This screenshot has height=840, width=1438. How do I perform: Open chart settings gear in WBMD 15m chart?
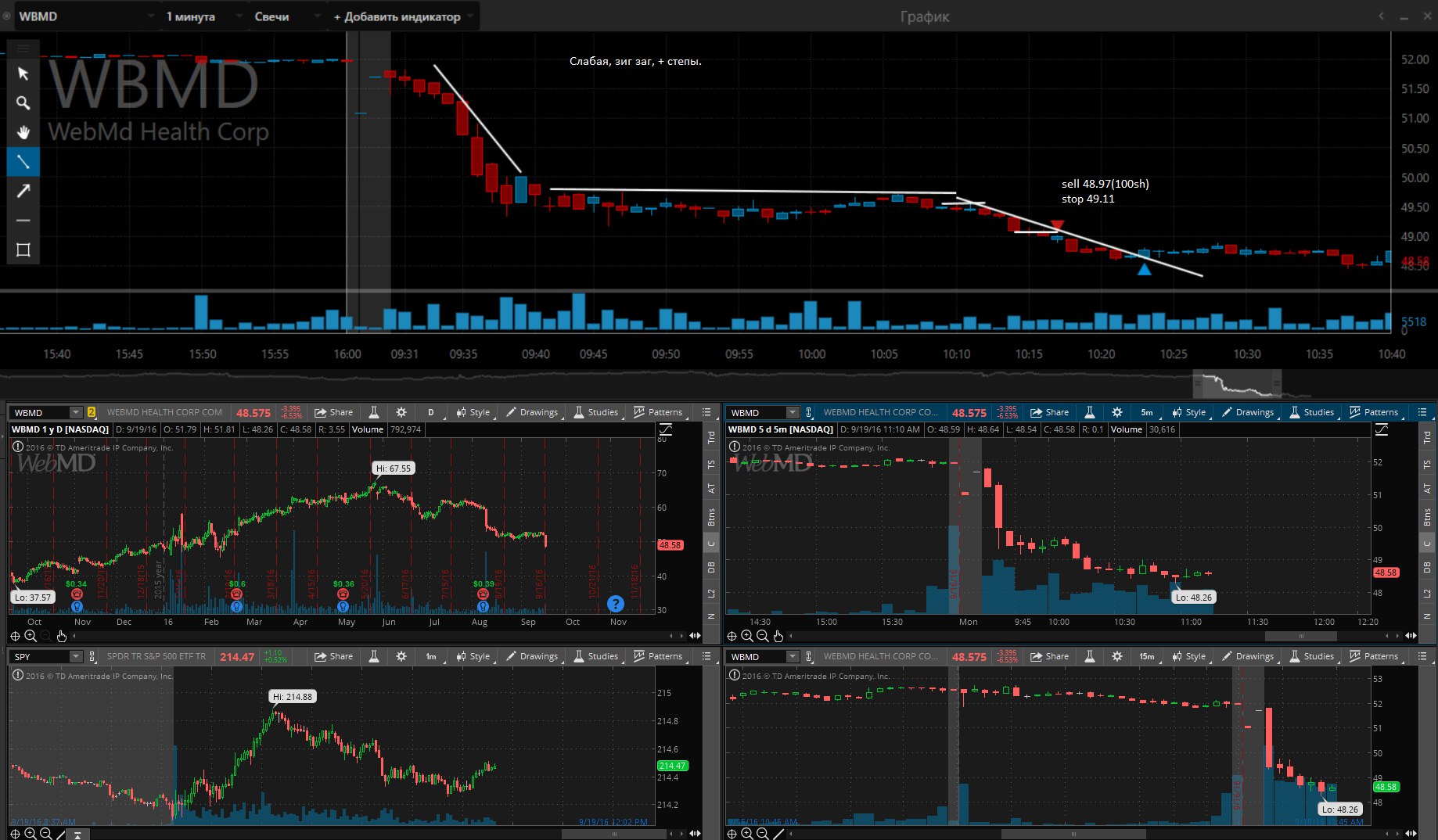click(x=1117, y=656)
